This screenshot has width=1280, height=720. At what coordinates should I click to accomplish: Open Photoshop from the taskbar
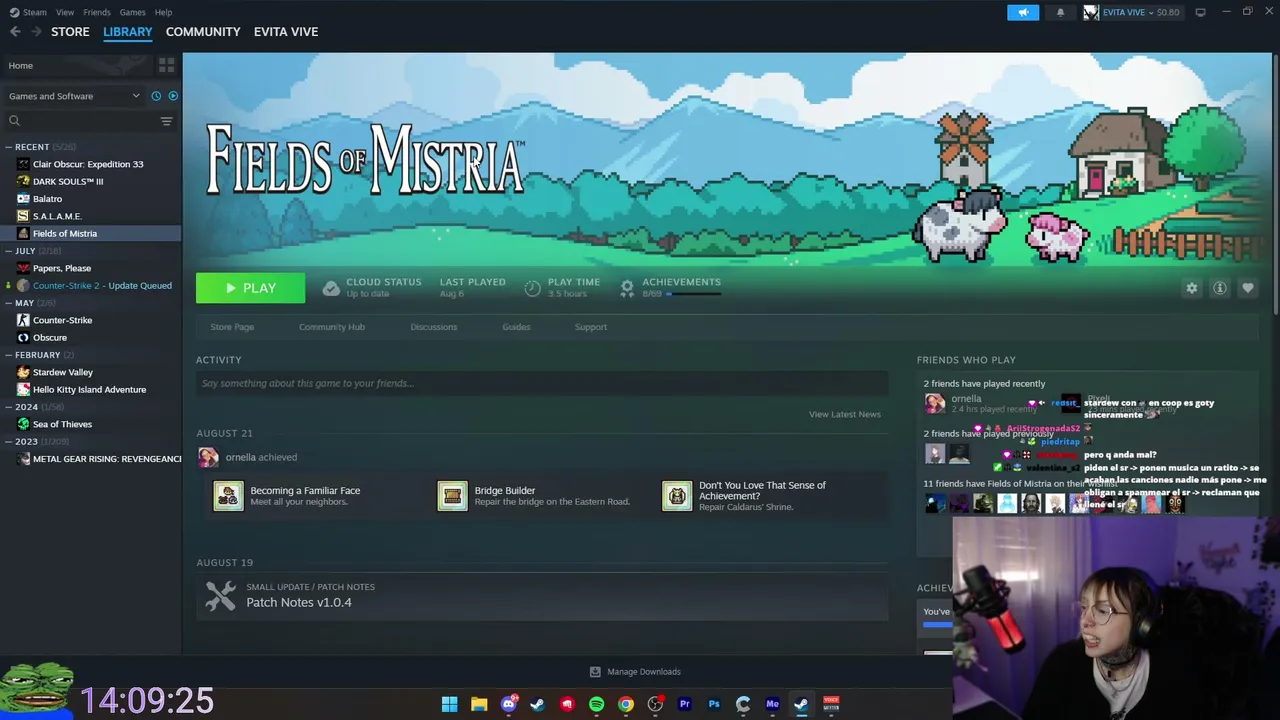[x=714, y=704]
